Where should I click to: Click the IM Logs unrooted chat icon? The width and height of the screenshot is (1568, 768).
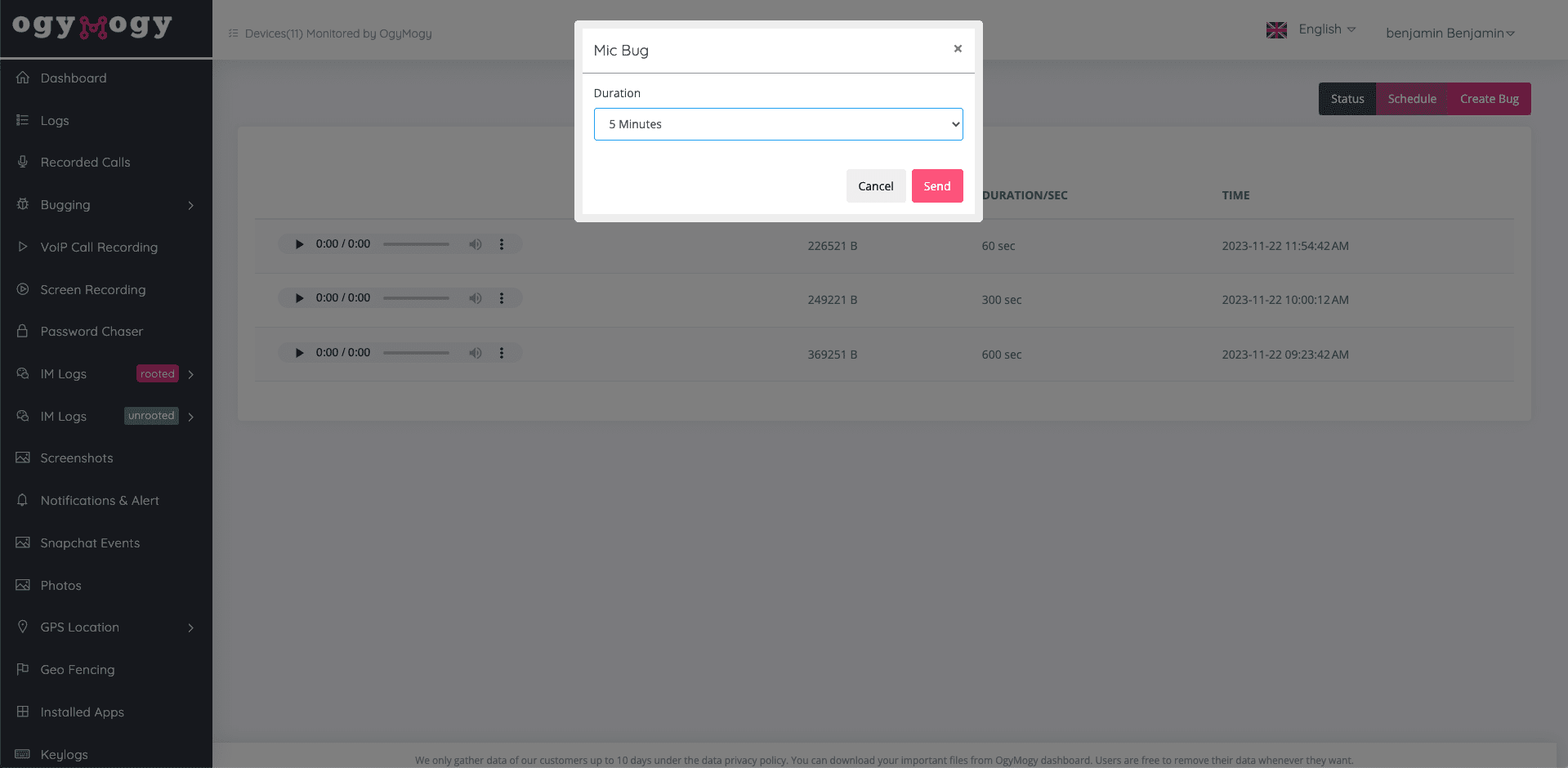pyautogui.click(x=23, y=416)
